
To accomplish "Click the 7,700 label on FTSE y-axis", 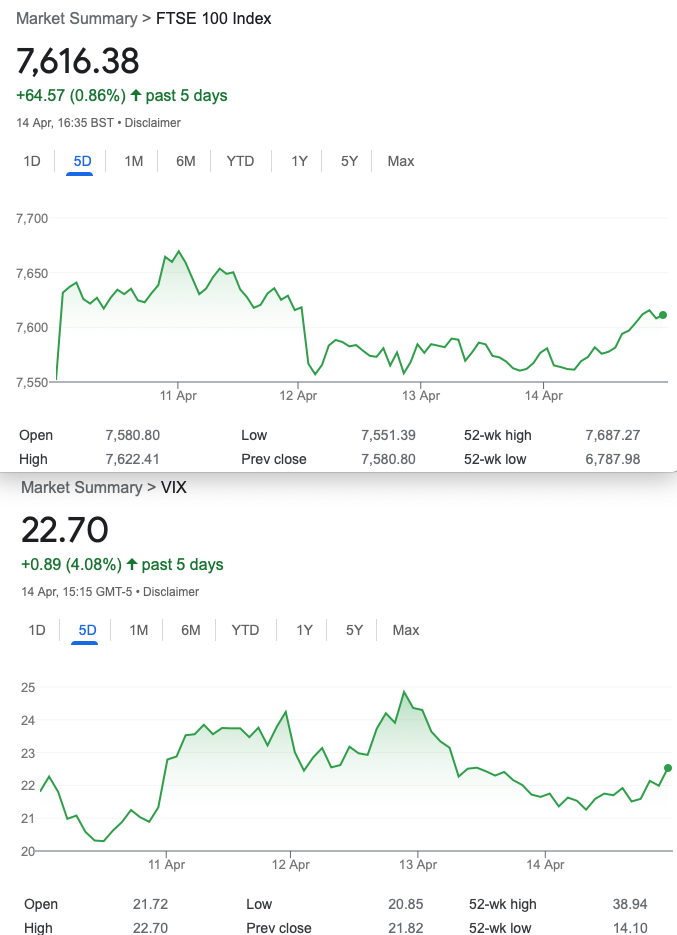I will (32, 219).
